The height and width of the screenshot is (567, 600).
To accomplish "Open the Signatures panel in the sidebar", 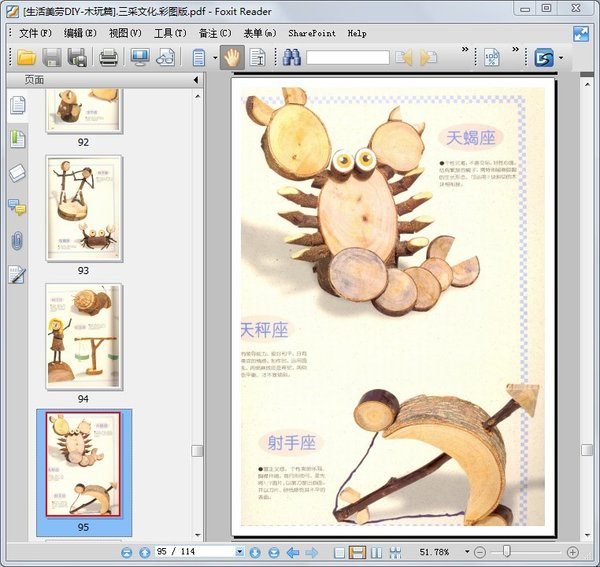I will [x=17, y=274].
